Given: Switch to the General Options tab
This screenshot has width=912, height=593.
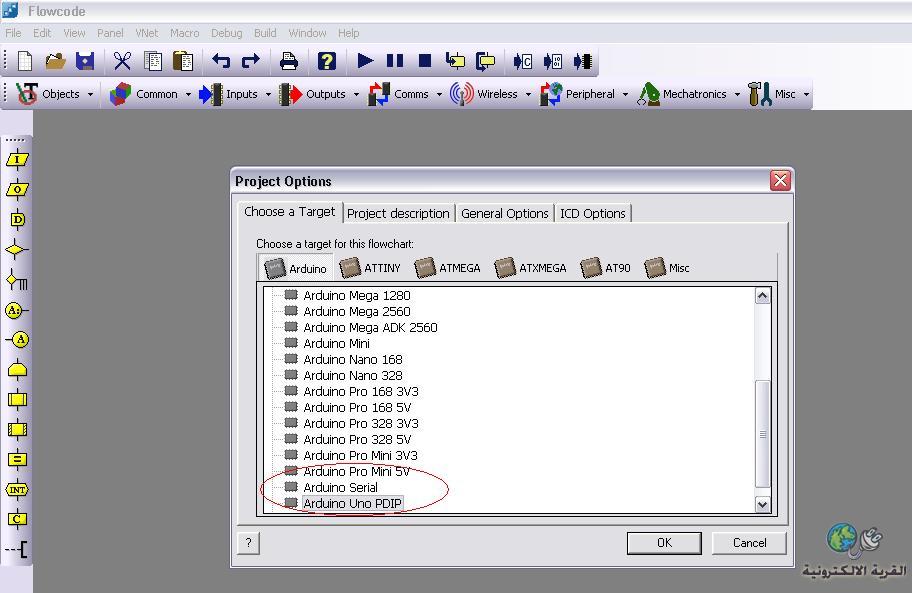Looking at the screenshot, I should click(505, 213).
